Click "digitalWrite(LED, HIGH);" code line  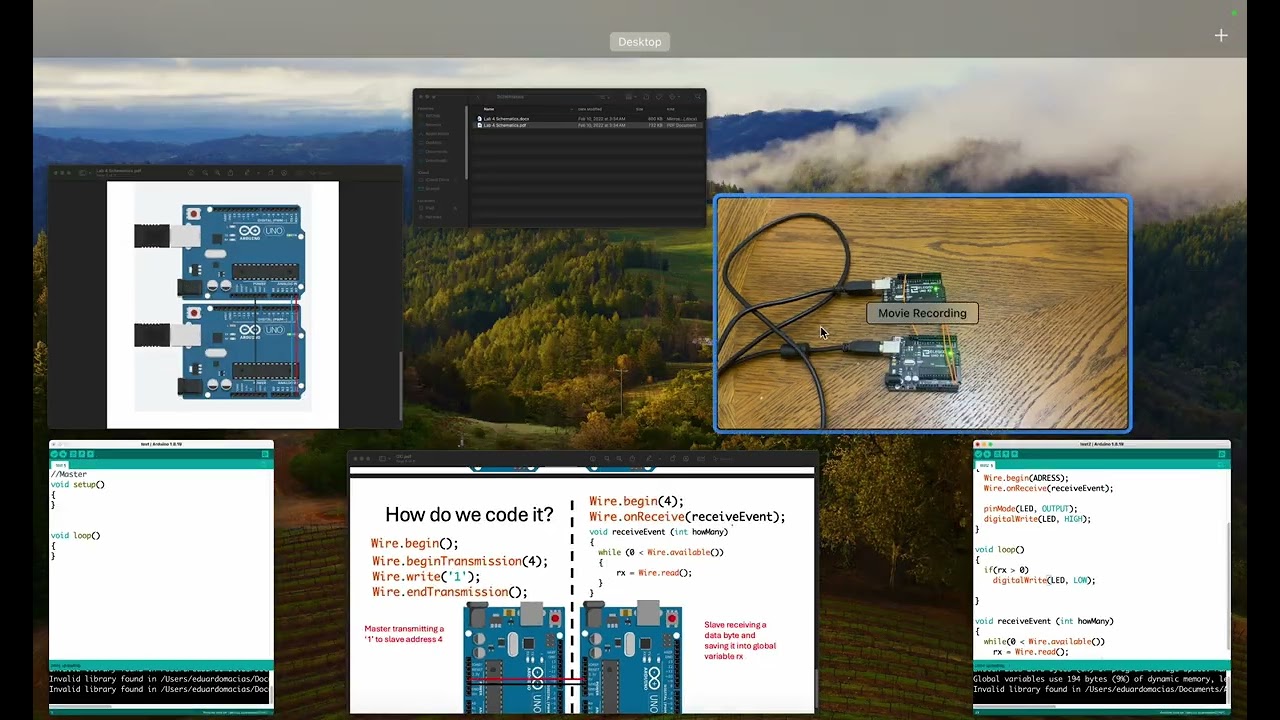[x=1037, y=519]
